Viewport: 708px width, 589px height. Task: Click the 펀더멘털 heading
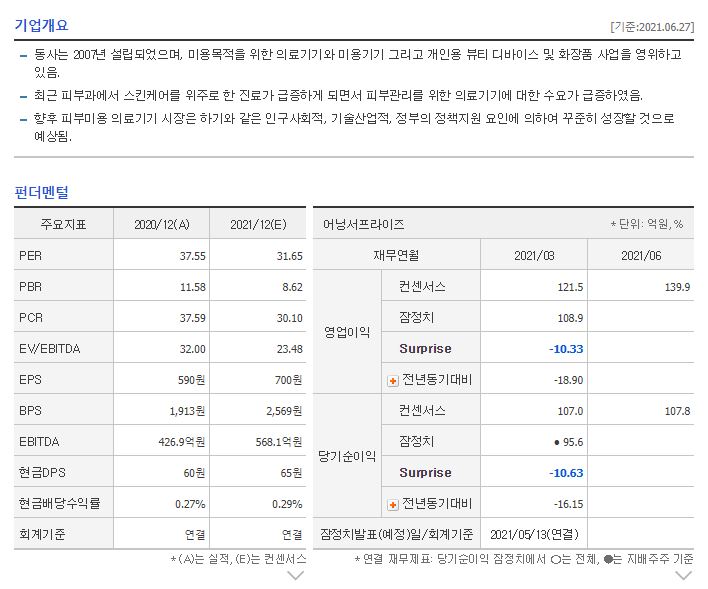42,192
